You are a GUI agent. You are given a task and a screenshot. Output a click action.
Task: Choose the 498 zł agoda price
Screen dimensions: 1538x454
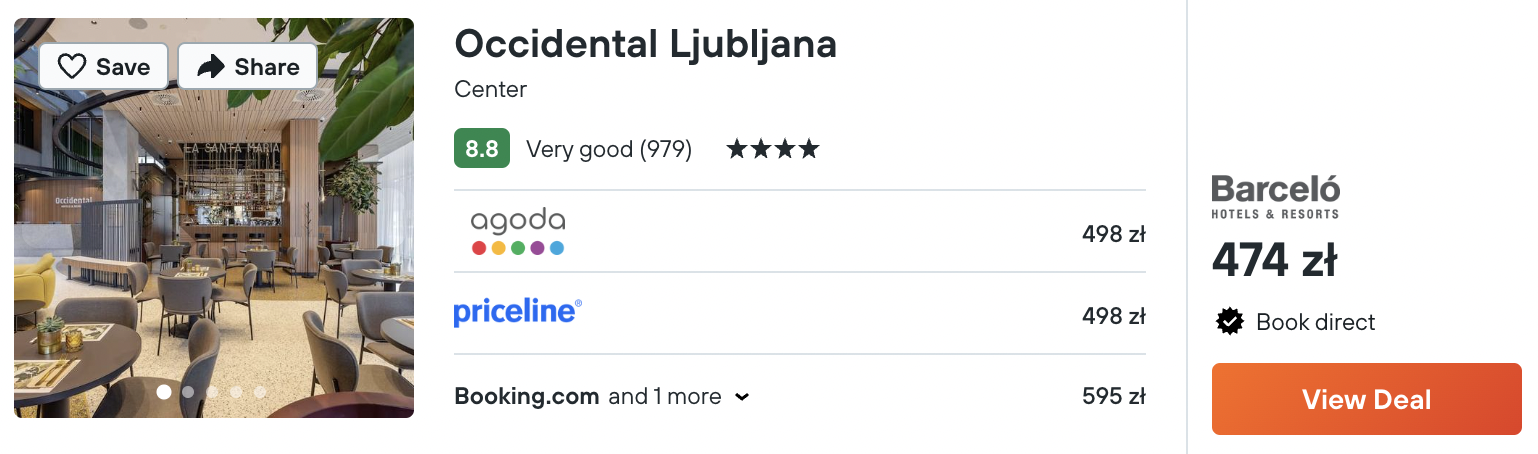1113,234
